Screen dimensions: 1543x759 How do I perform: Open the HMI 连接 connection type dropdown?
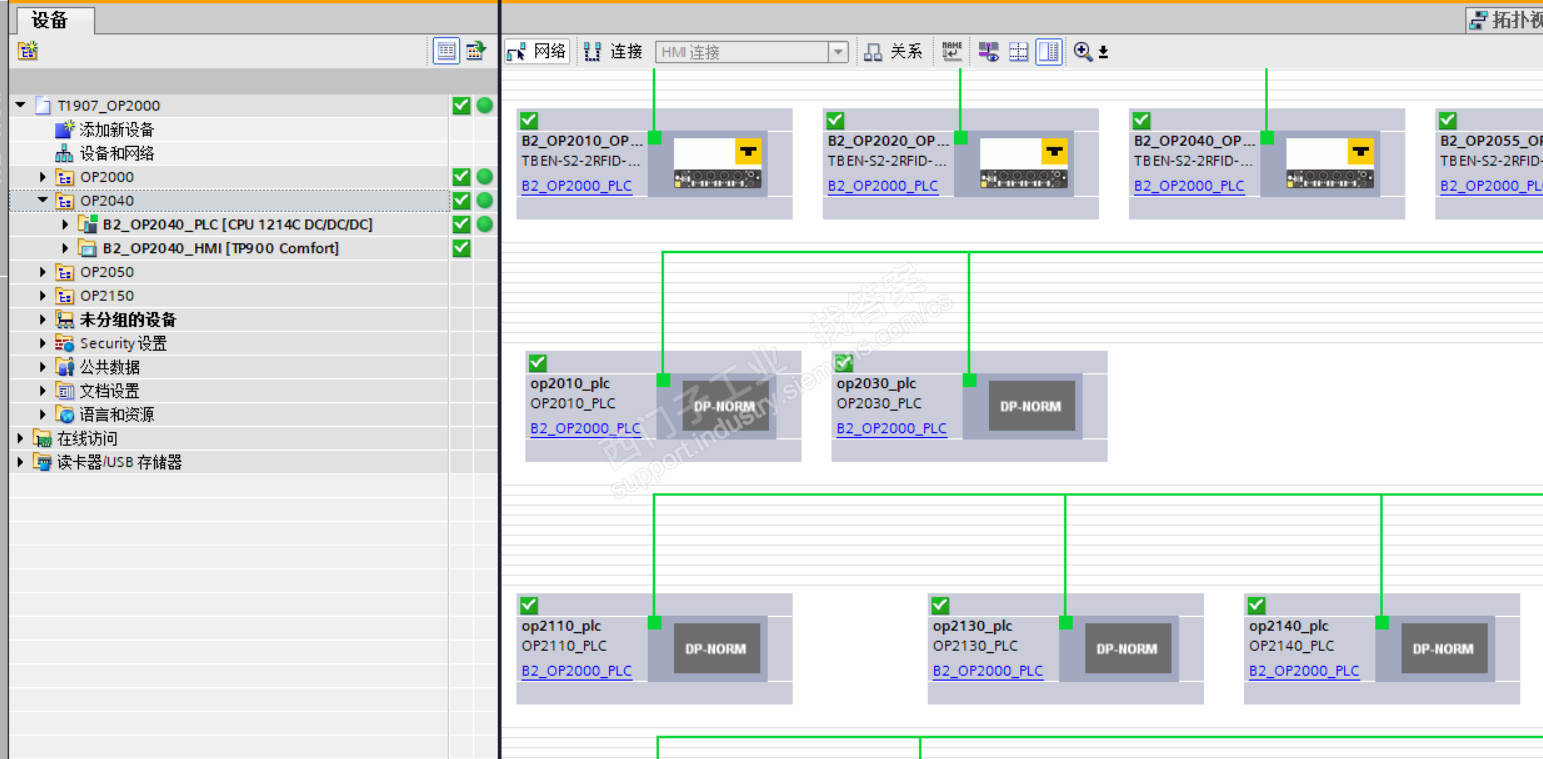coord(839,52)
